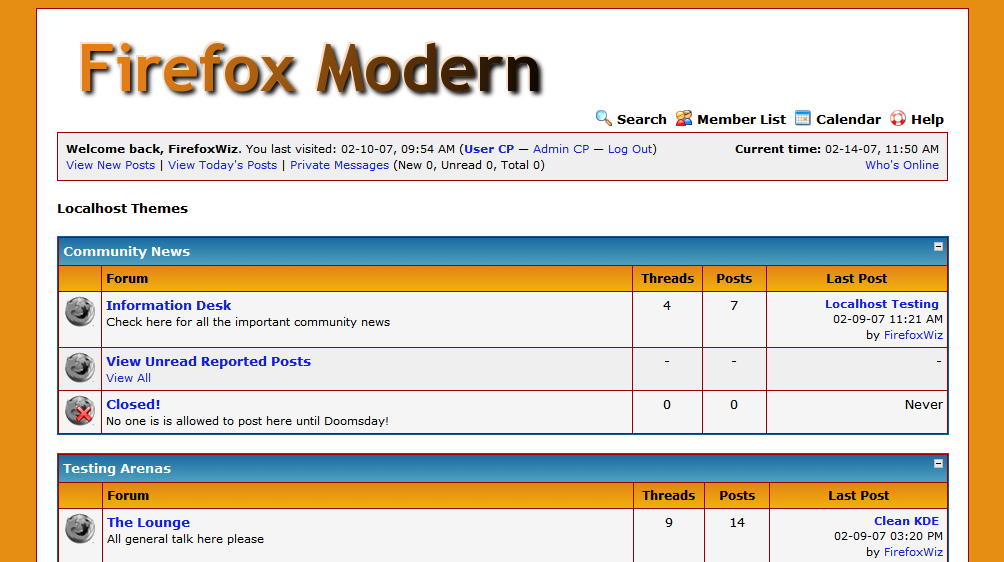The height and width of the screenshot is (562, 1004).
Task: View New Posts
Action: [110, 165]
